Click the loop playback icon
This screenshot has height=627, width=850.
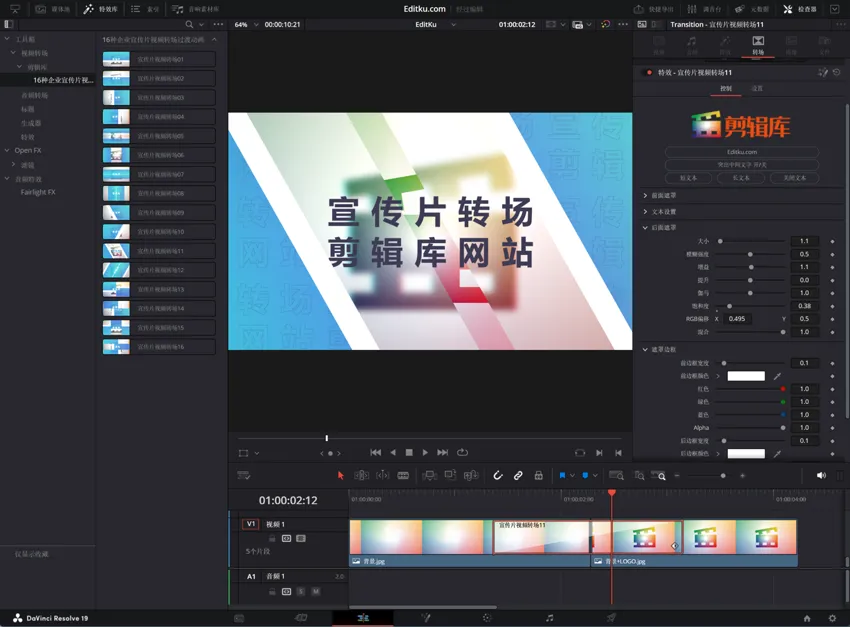(462, 453)
